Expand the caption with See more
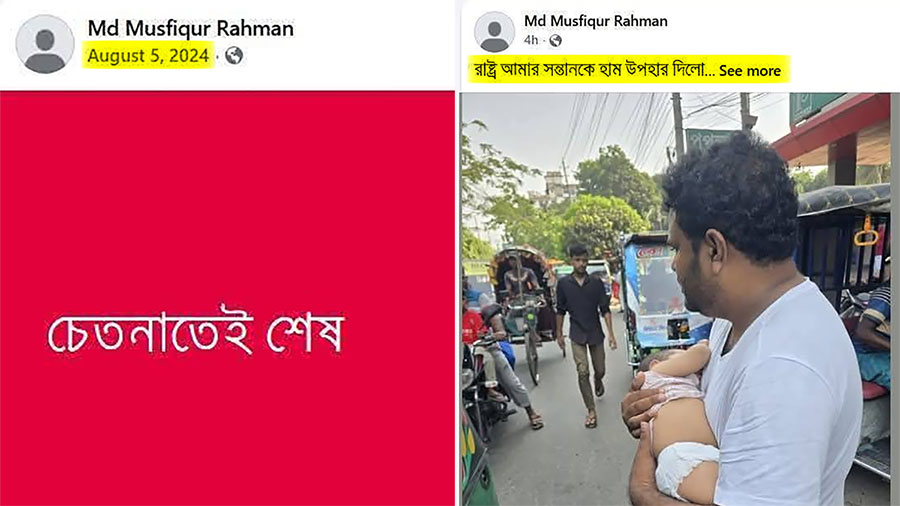Viewport: 900px width, 506px height. click(x=750, y=71)
